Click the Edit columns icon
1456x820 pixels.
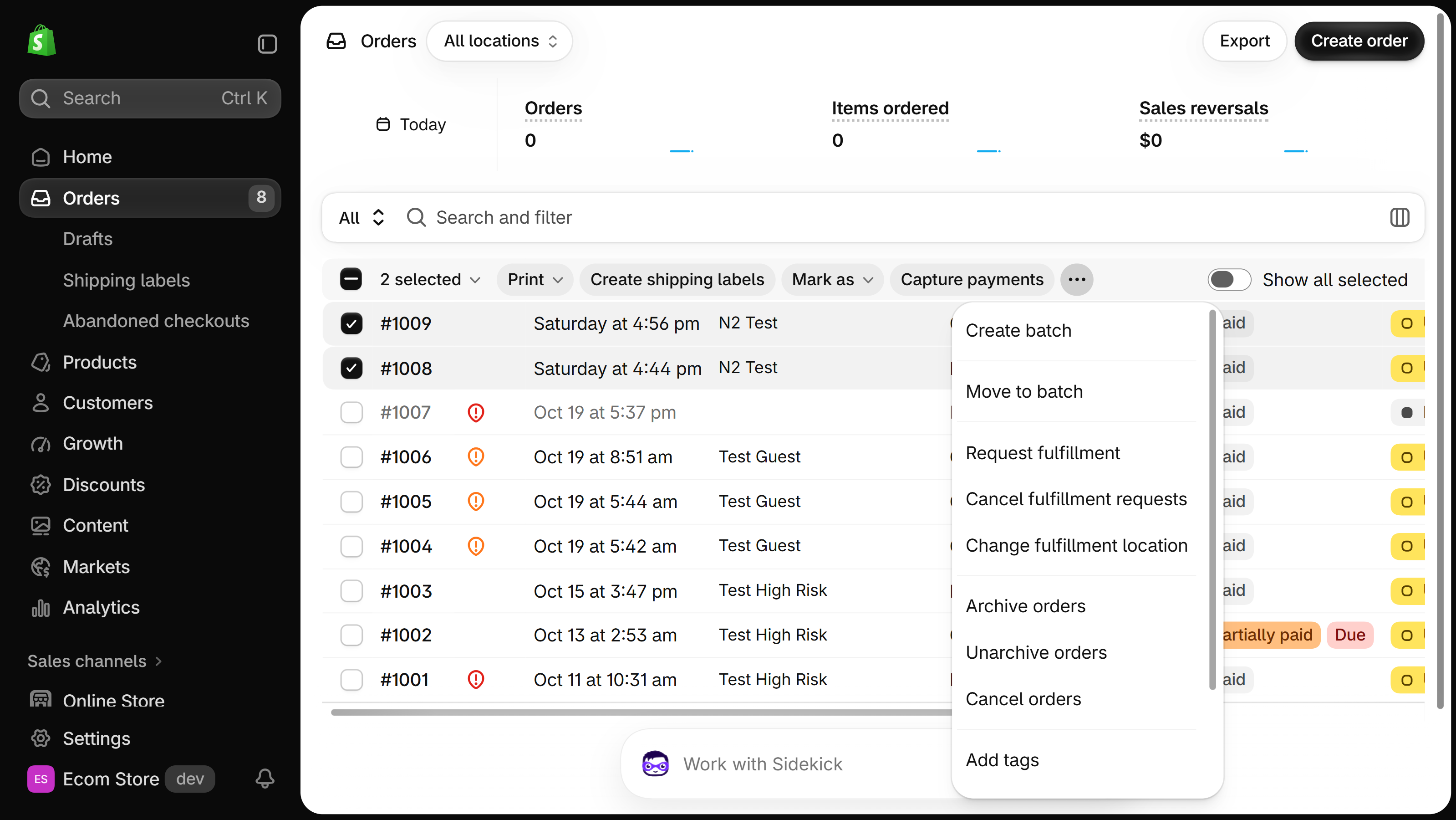click(1400, 217)
